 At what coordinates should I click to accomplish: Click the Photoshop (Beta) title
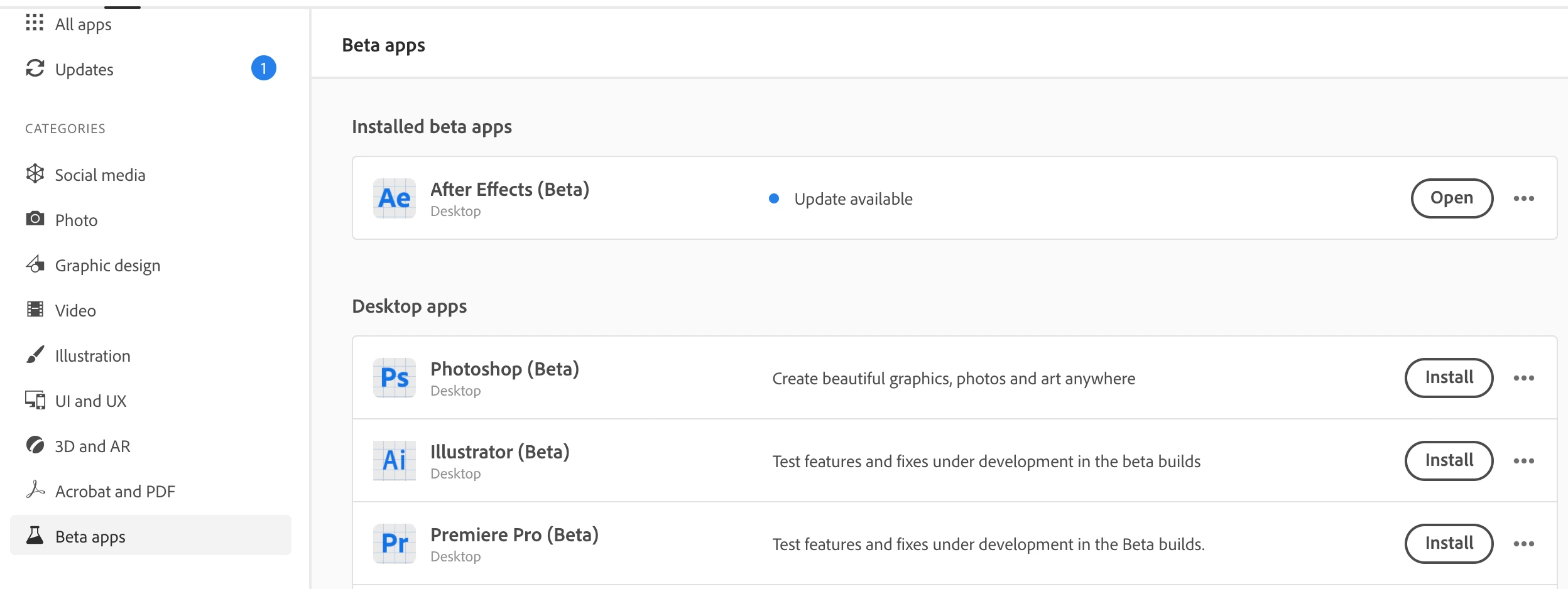(x=505, y=369)
